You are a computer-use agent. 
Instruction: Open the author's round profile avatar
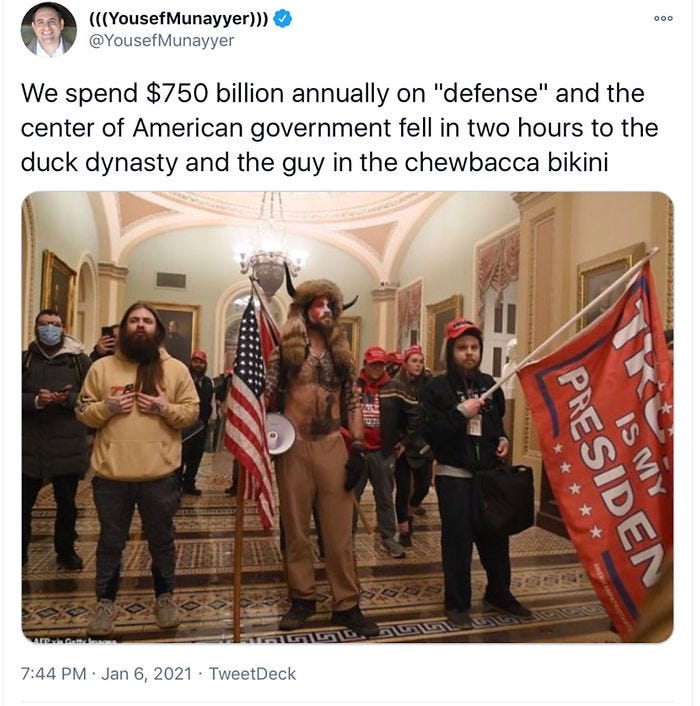(x=49, y=30)
